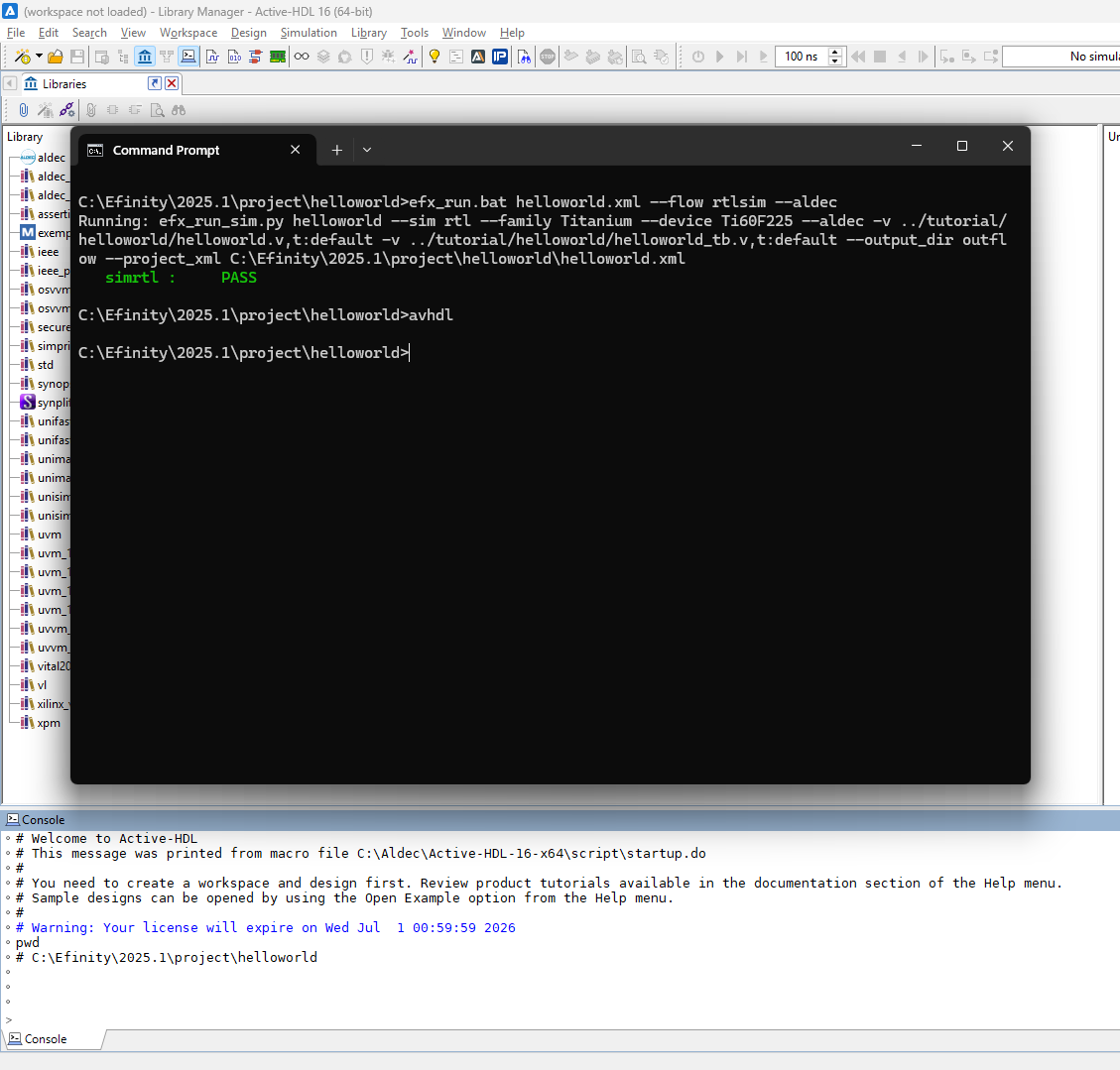The width and height of the screenshot is (1120, 1070).
Task: Click the red block diagram icon
Action: pos(256,57)
